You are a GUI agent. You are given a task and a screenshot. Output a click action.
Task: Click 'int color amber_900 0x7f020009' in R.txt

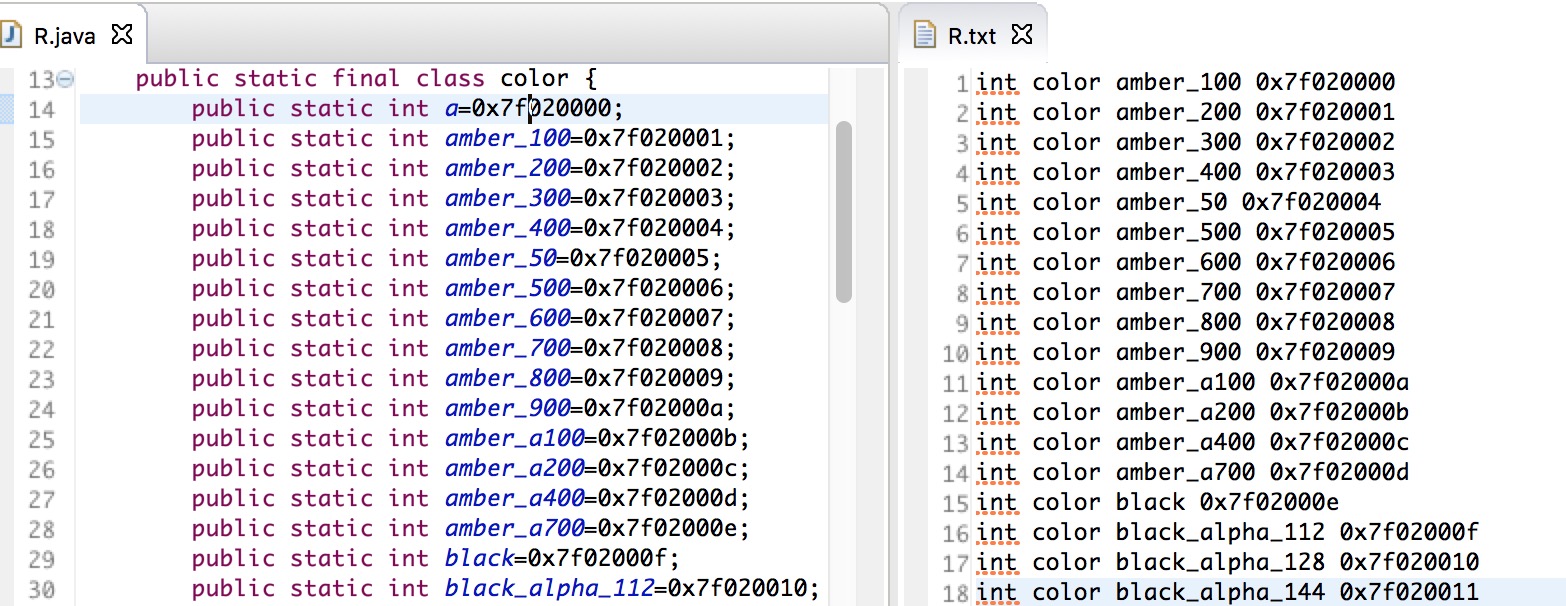[x=1186, y=352]
